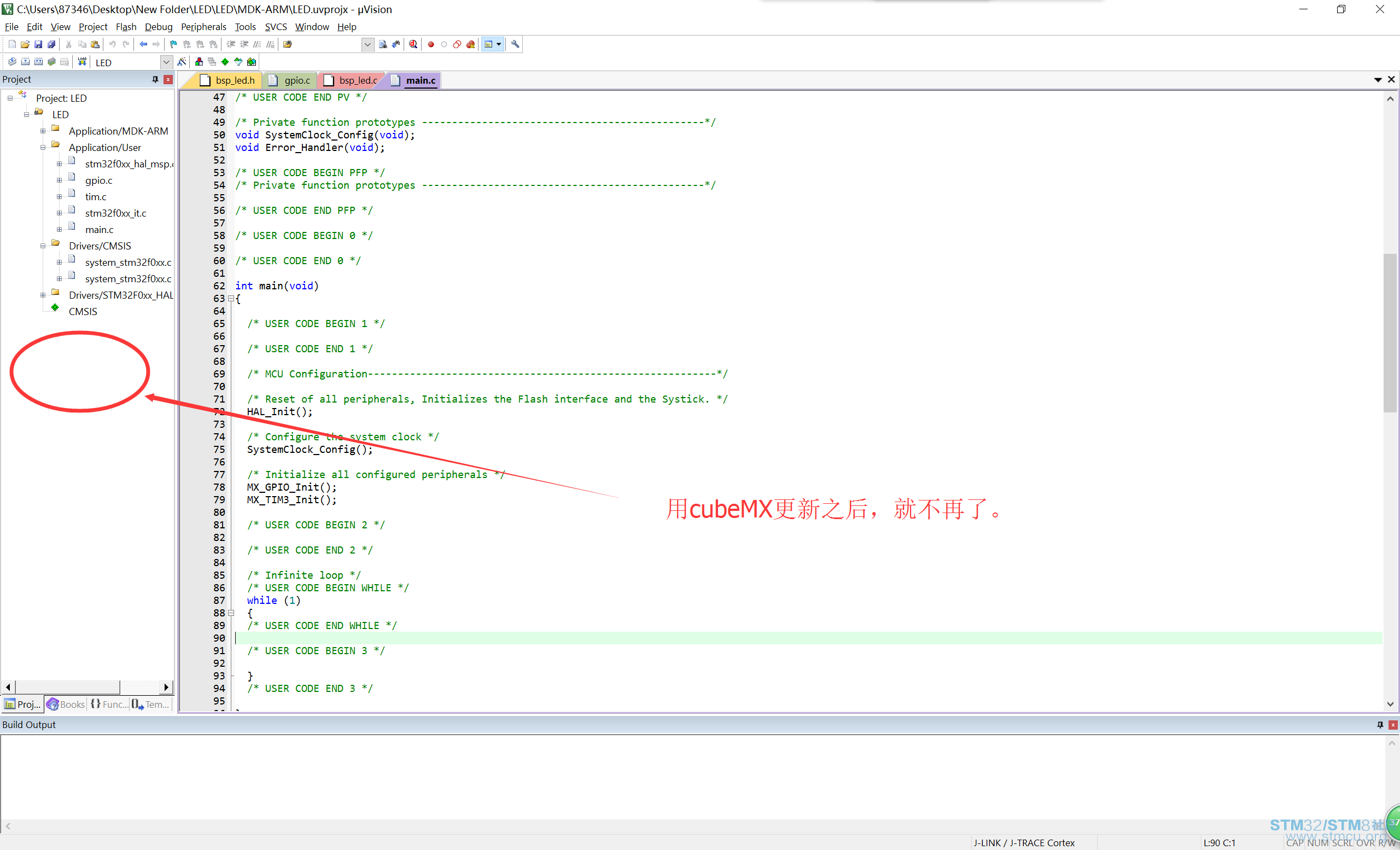The image size is (1400, 850).
Task: Select stm32f0xx_it.c in the project tree
Action: [116, 214]
